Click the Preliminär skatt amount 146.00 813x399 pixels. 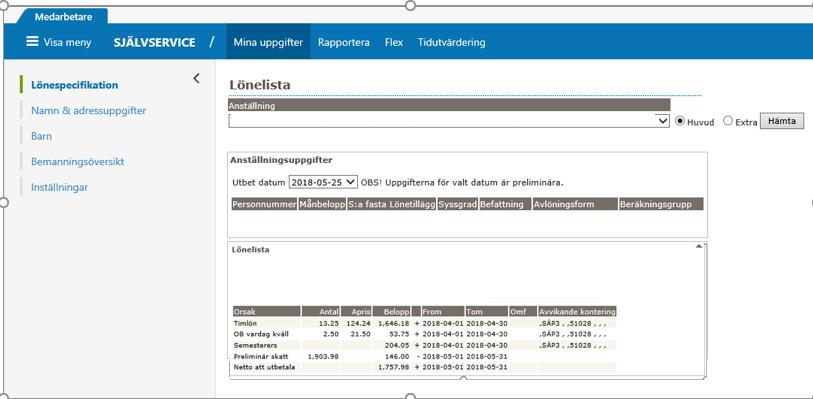click(x=398, y=356)
